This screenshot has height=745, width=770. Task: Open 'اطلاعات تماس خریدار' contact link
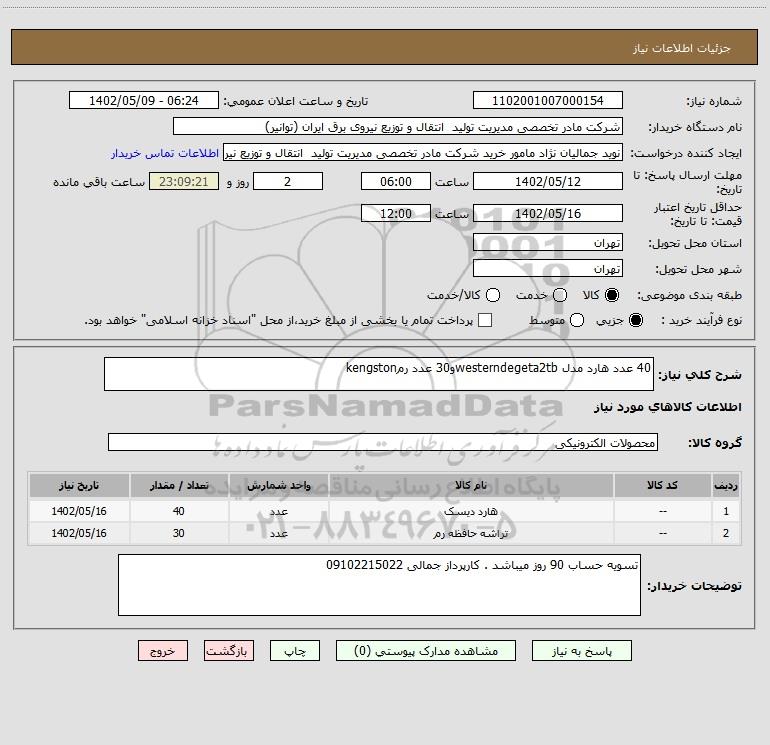click(x=165, y=153)
